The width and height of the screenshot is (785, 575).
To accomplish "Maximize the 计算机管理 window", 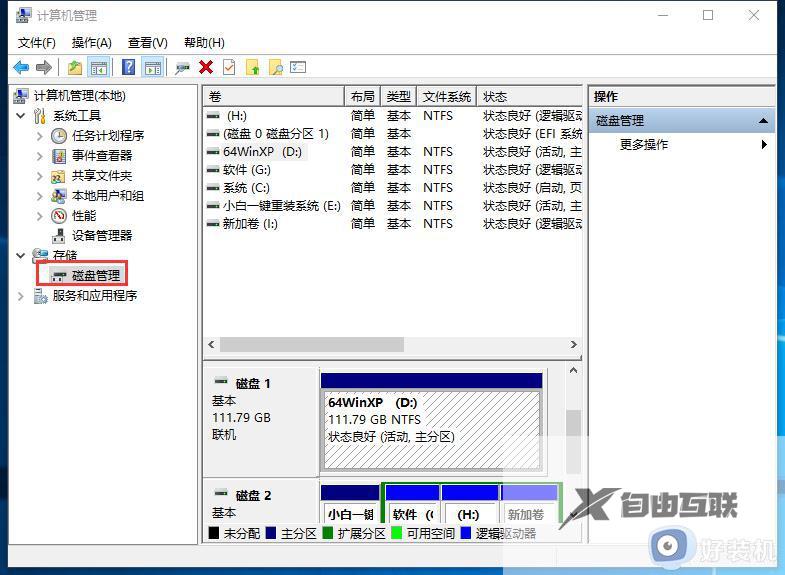I will coord(708,16).
